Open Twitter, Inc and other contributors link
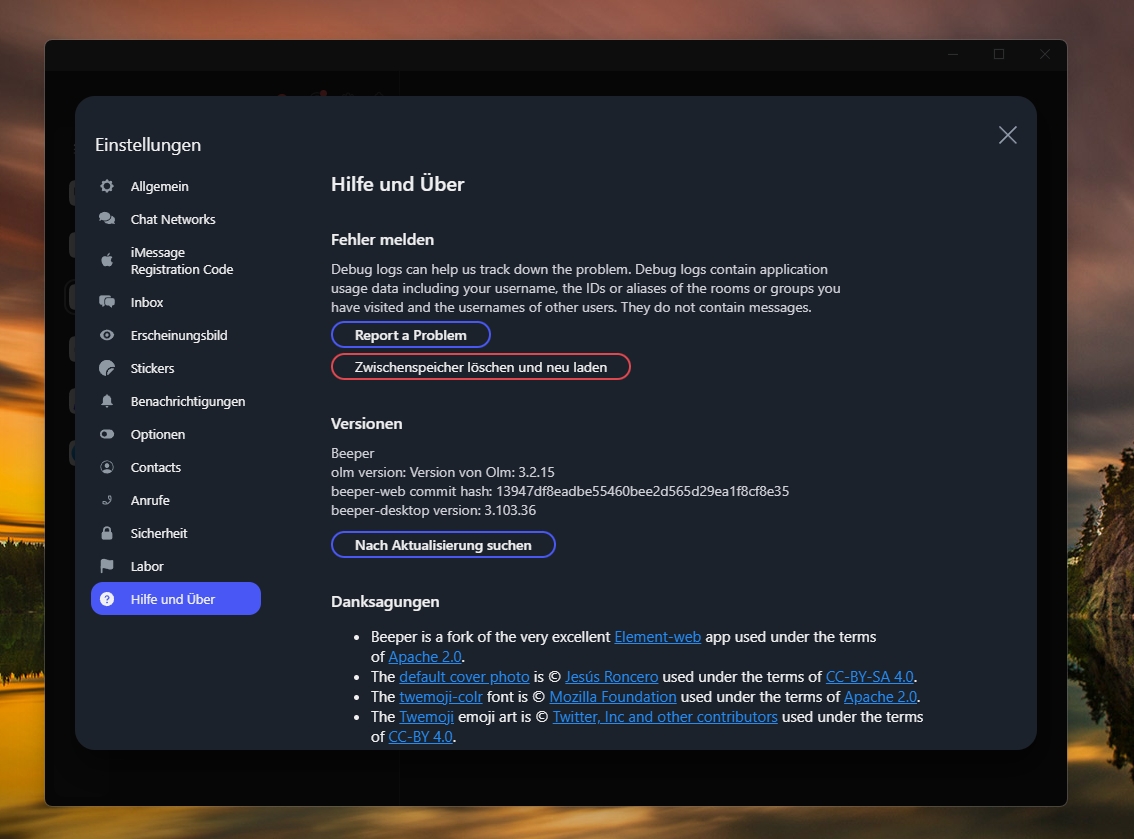 click(x=665, y=717)
